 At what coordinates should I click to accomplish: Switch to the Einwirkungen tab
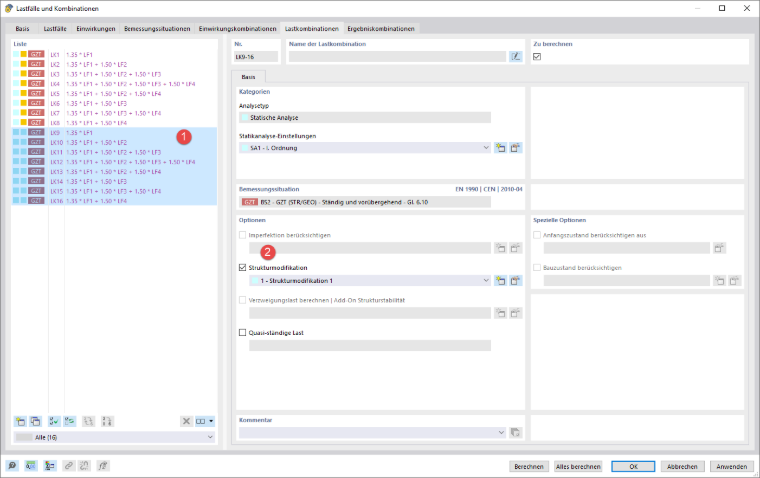click(95, 29)
